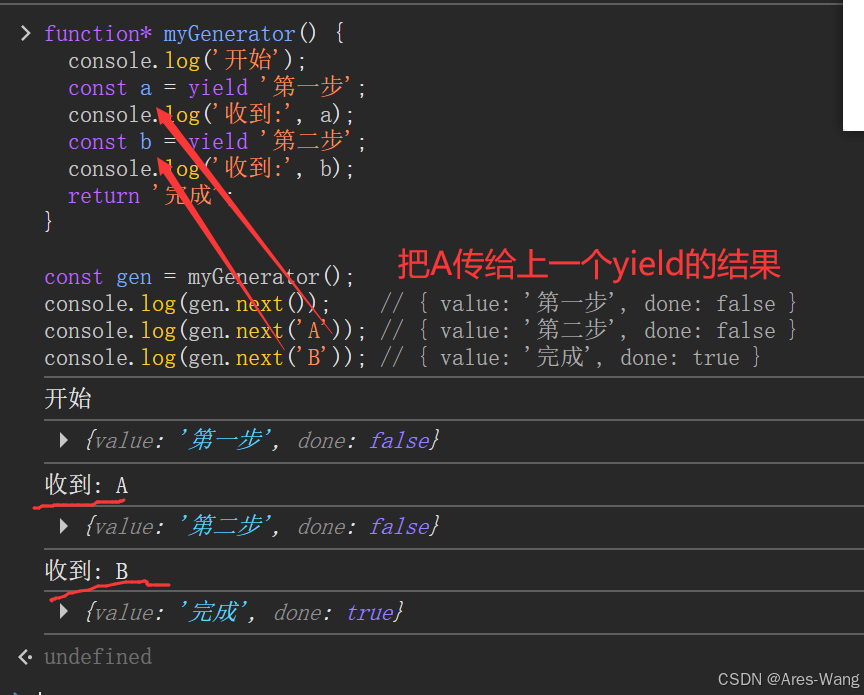Click the 'const gen = myGenerator();' line
This screenshot has height=695, width=864.
pos(199,277)
